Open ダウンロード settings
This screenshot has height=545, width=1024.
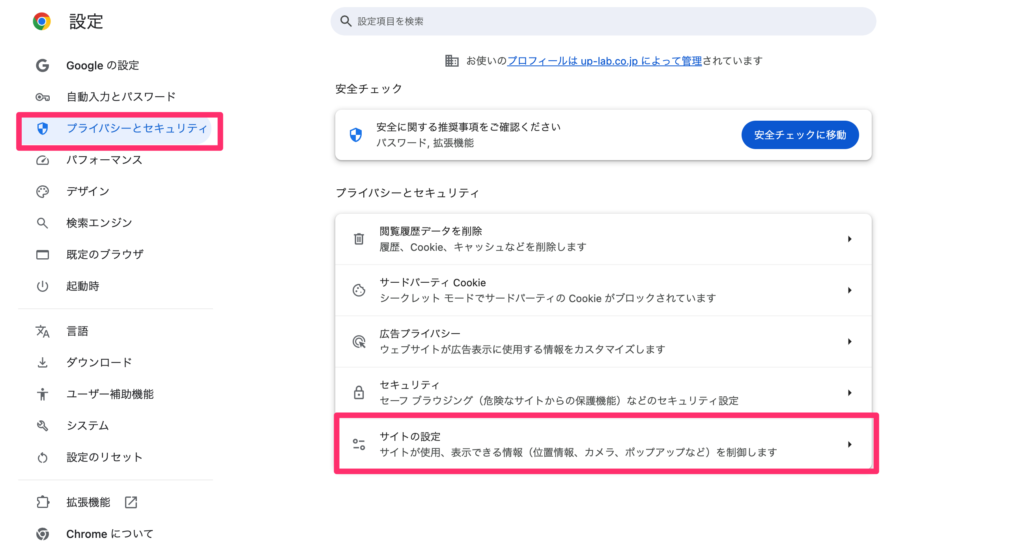pyautogui.click(x=99, y=362)
